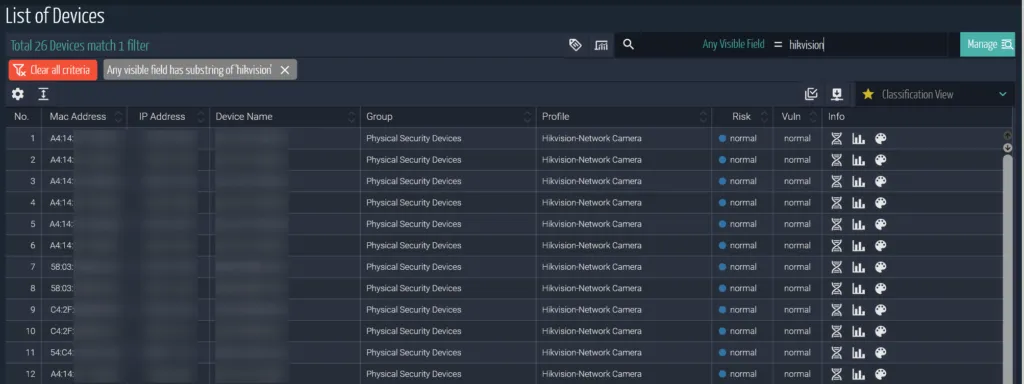The height and width of the screenshot is (384, 1024).
Task: Click the Manage button
Action: [987, 44]
